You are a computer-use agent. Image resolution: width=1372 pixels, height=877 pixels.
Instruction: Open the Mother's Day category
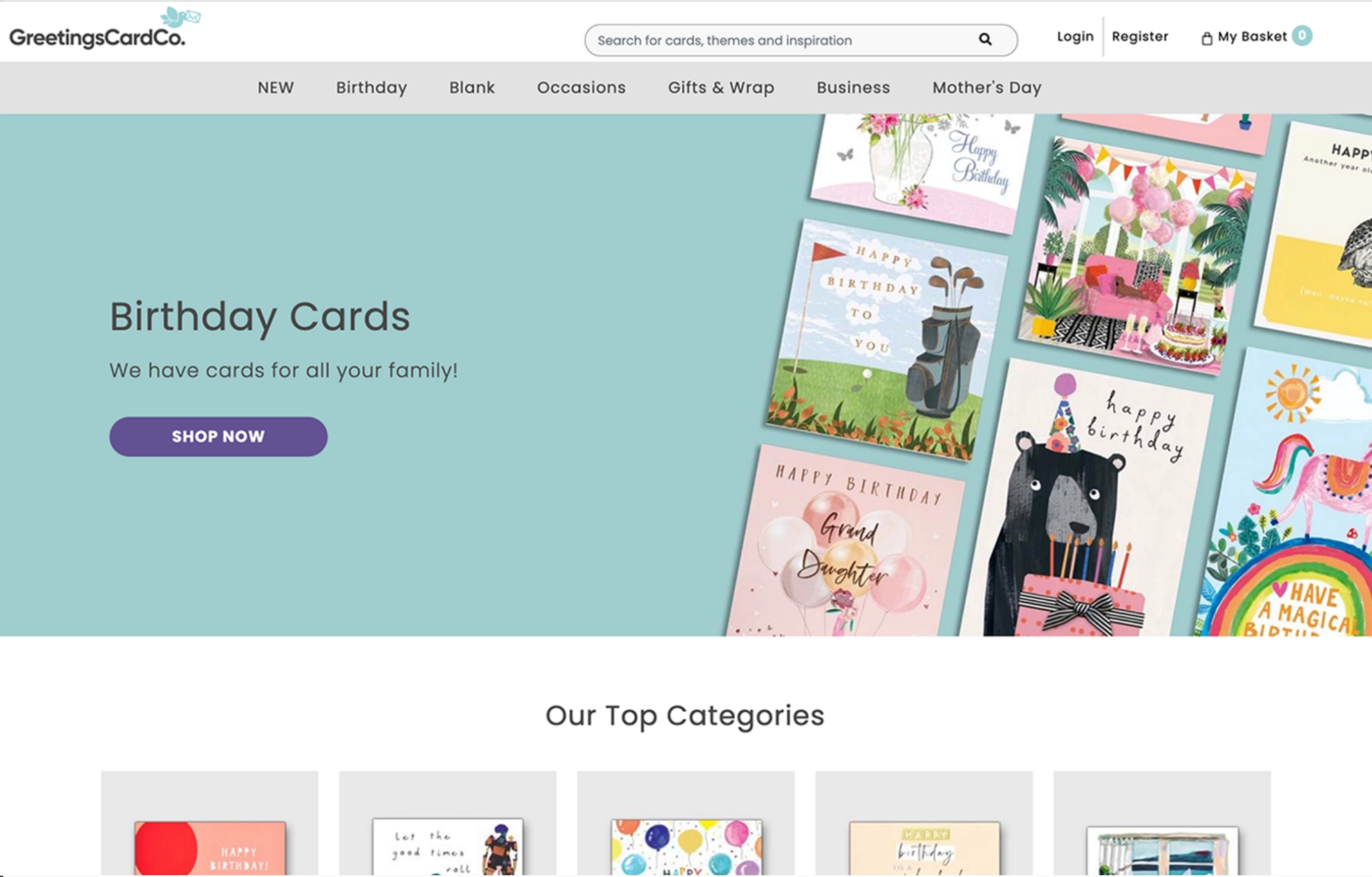point(987,88)
